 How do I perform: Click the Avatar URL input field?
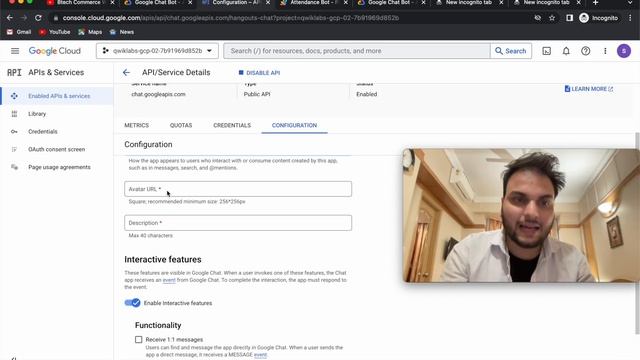(238, 189)
